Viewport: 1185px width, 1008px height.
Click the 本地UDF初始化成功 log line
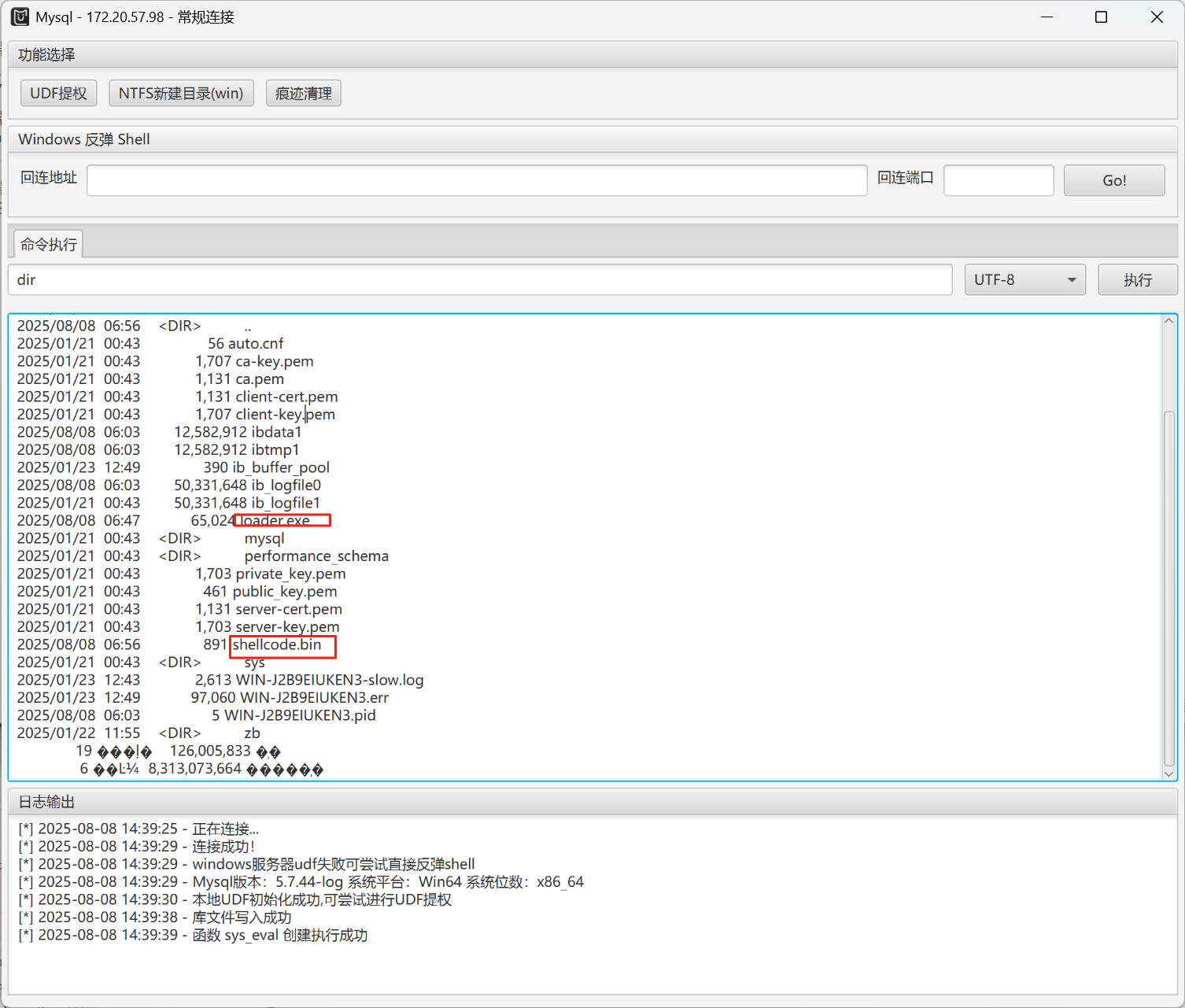(234, 899)
